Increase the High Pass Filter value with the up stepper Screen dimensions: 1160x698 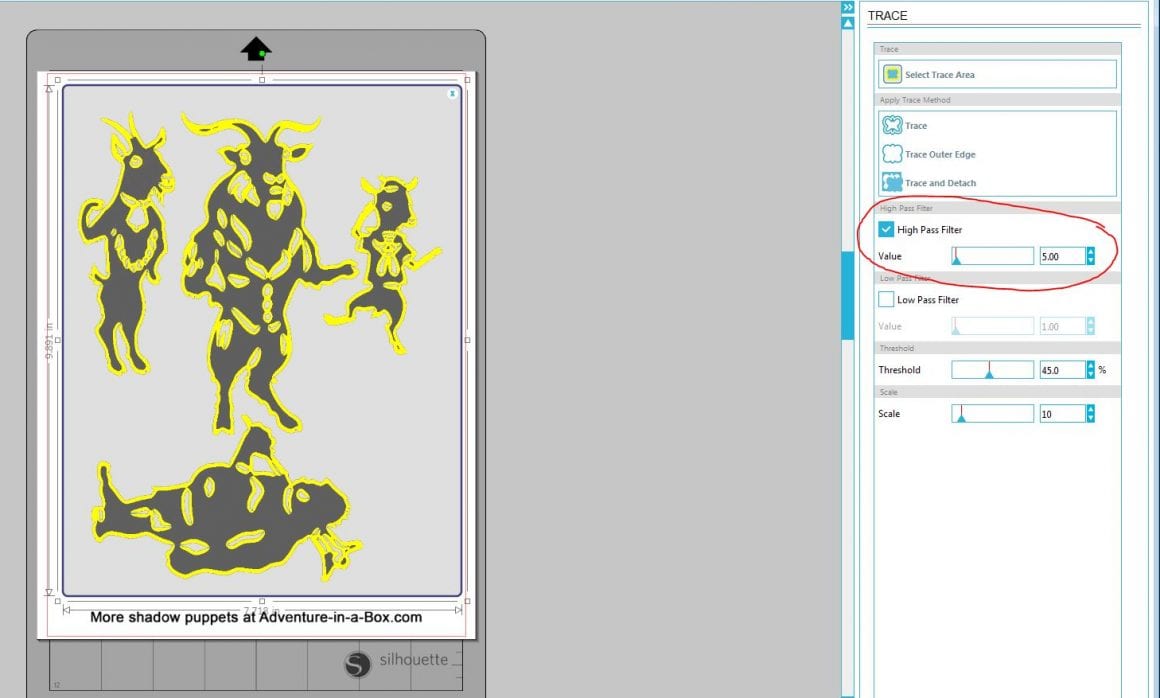[1089, 251]
